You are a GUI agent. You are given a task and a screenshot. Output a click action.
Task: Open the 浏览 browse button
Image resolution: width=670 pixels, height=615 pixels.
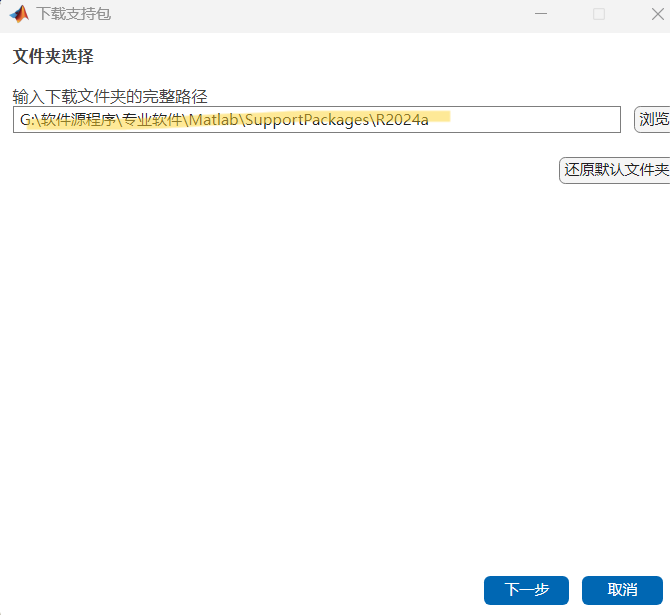point(652,120)
